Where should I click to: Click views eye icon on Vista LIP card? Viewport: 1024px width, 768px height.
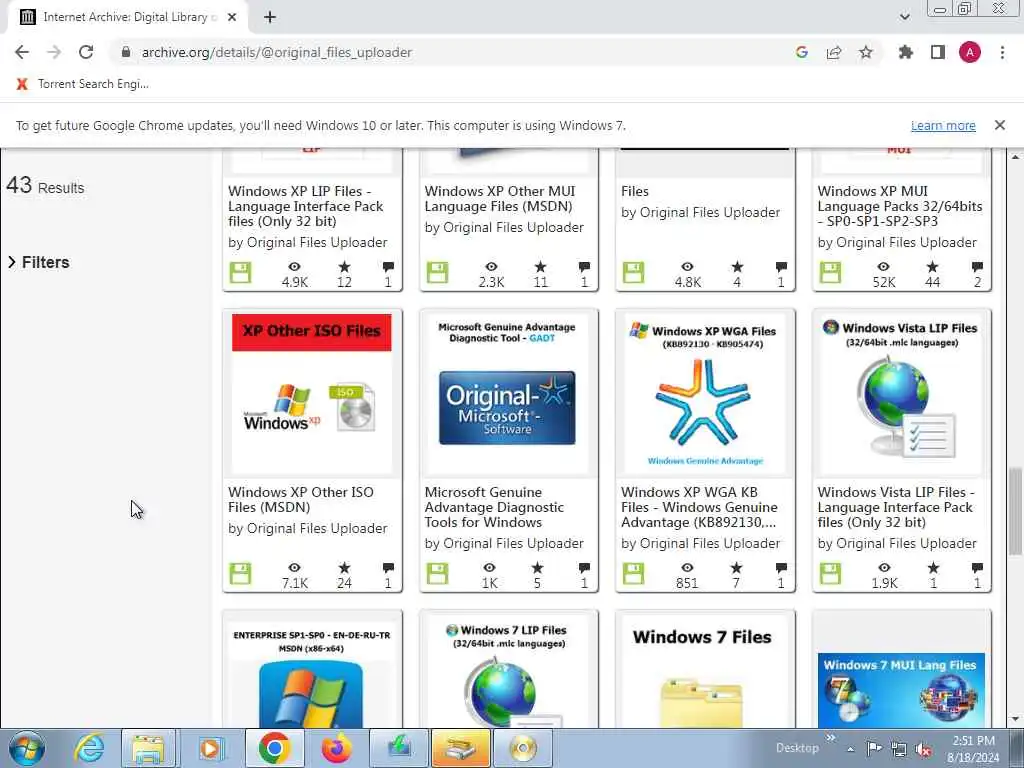[x=884, y=568]
